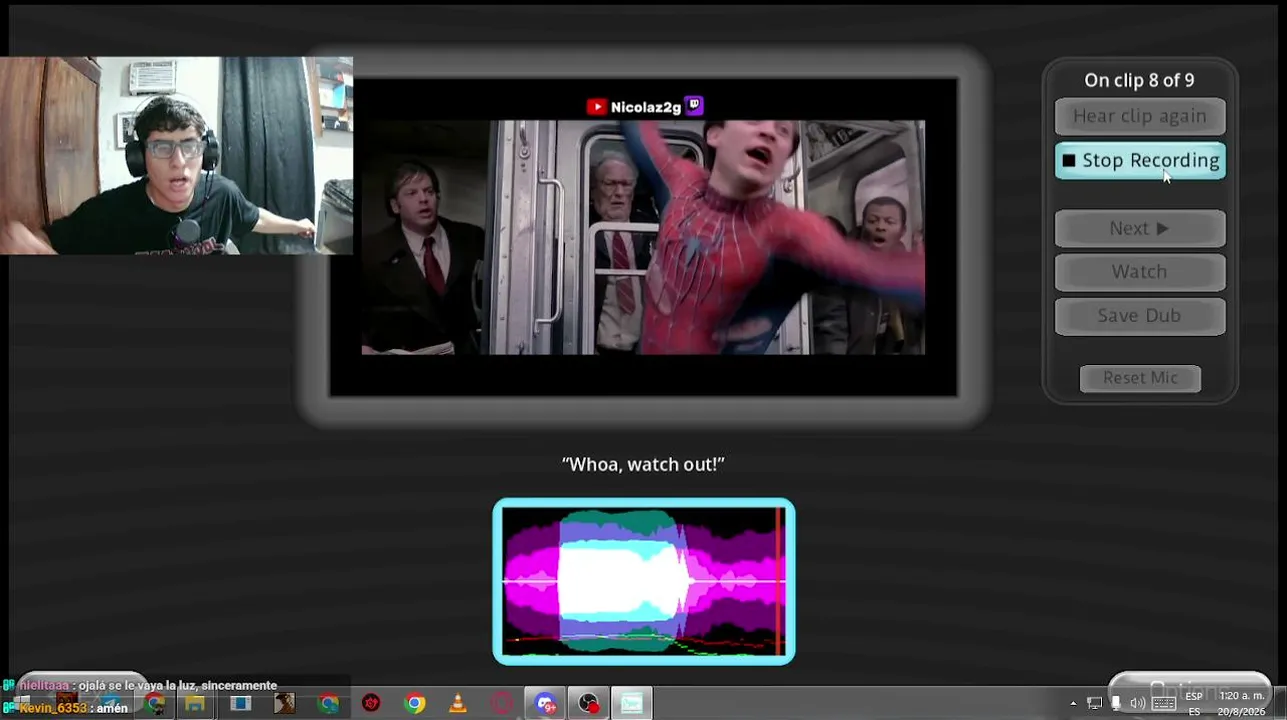Screen dimensions: 1287x720
Task: Click the Reset Mic button
Action: [1140, 378]
